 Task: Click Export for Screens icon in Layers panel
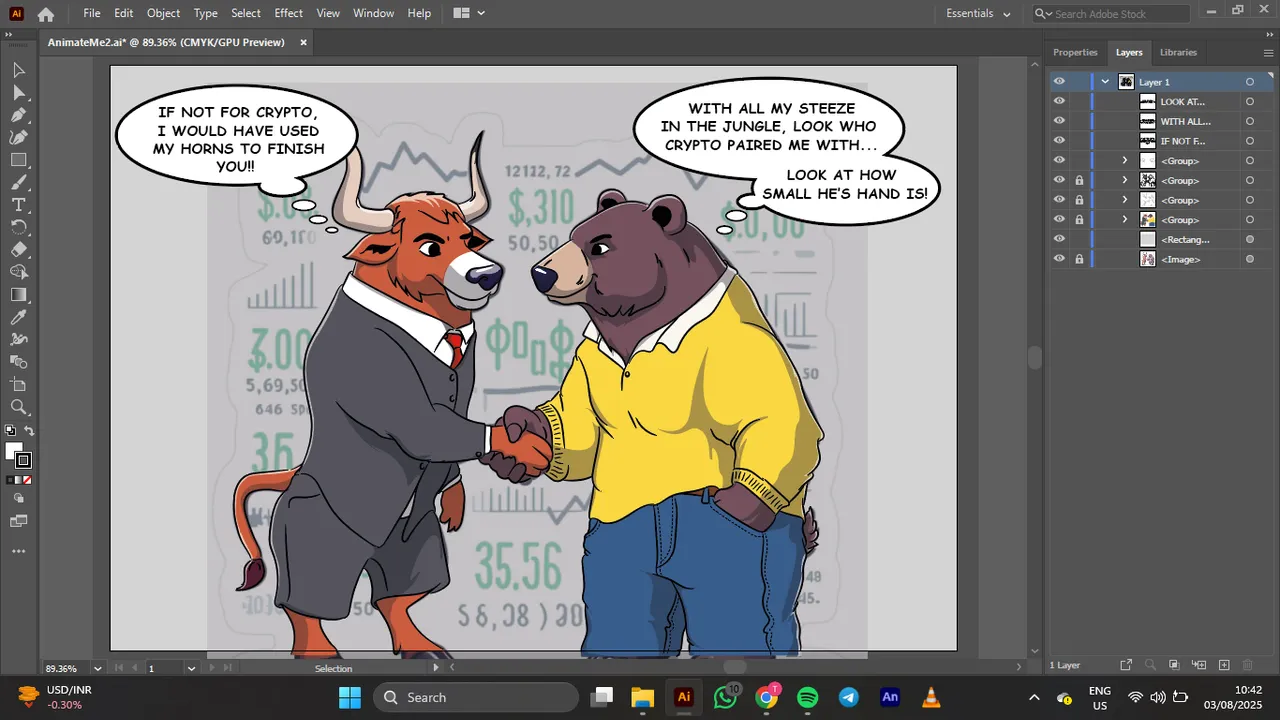(x=1126, y=665)
